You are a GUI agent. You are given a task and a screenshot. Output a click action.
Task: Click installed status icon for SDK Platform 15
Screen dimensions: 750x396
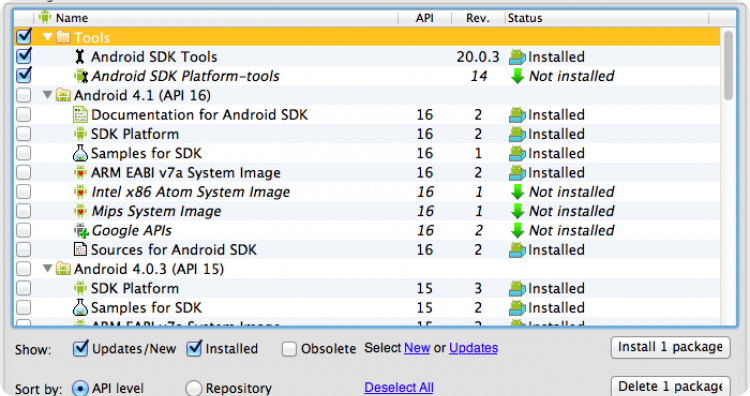pos(517,288)
